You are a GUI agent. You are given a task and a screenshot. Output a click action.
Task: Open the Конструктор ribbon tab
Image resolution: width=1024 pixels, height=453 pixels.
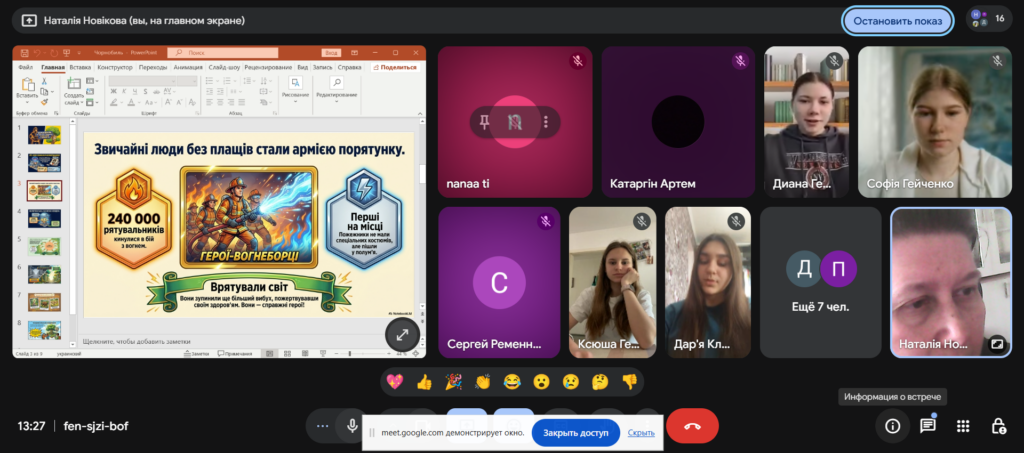[115, 67]
